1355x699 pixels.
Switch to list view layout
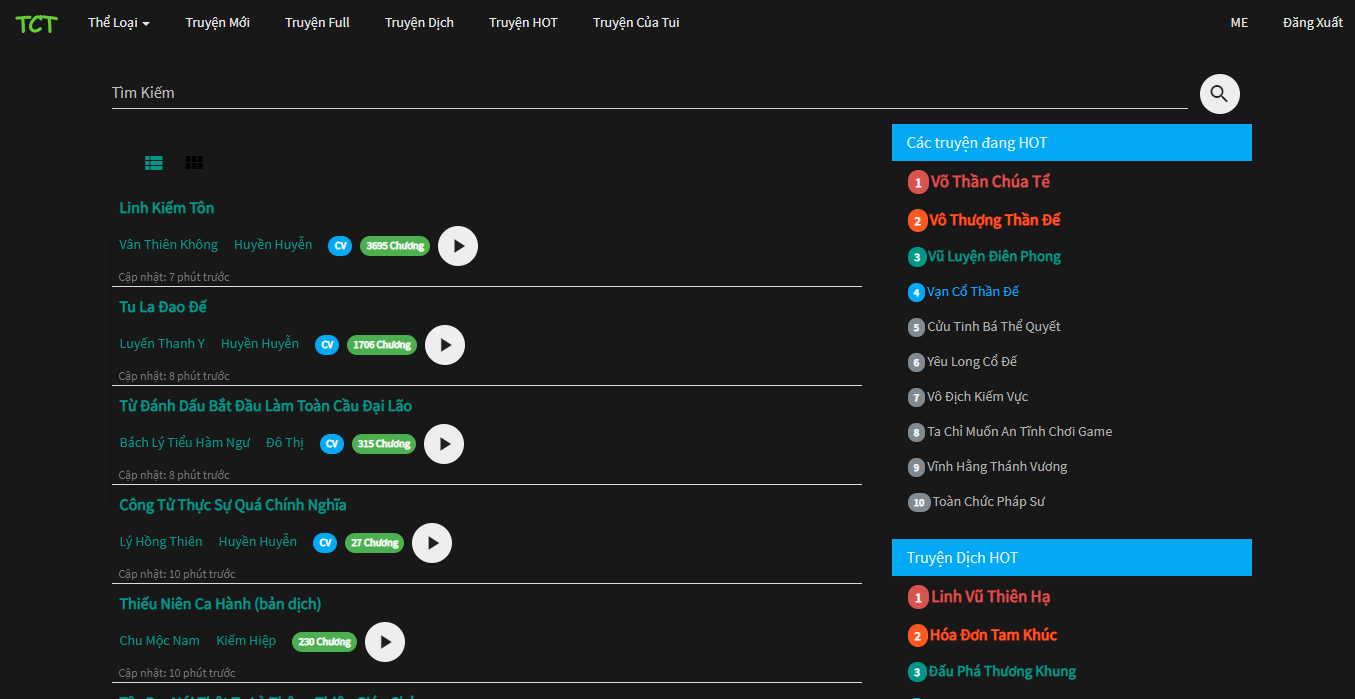154,163
